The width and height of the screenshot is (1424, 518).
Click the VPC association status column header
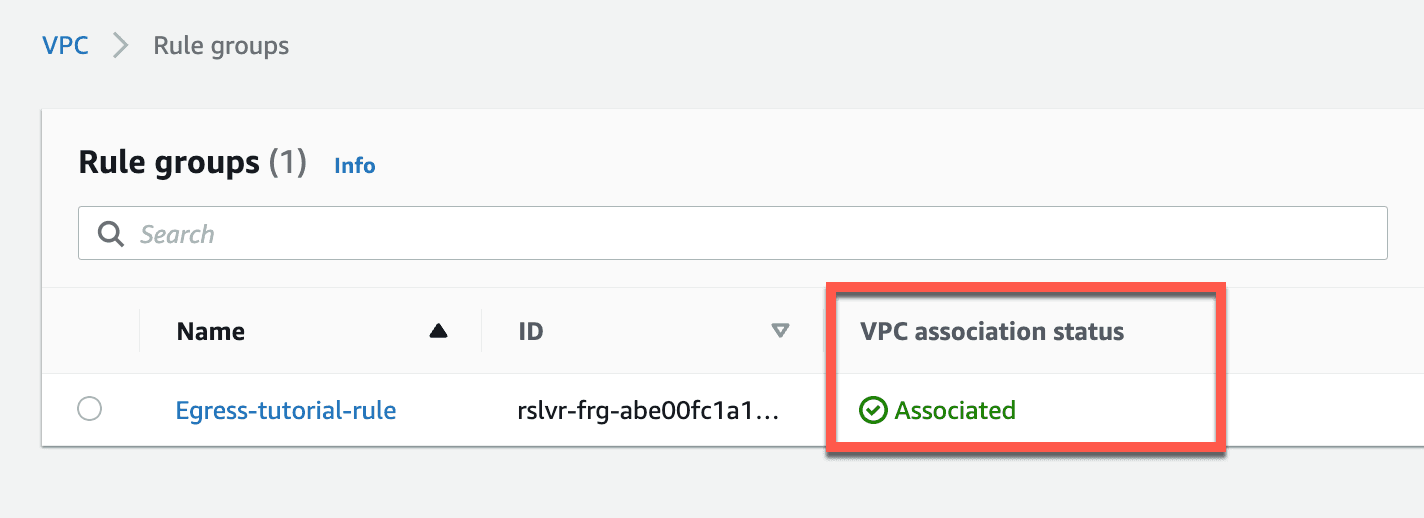992,332
